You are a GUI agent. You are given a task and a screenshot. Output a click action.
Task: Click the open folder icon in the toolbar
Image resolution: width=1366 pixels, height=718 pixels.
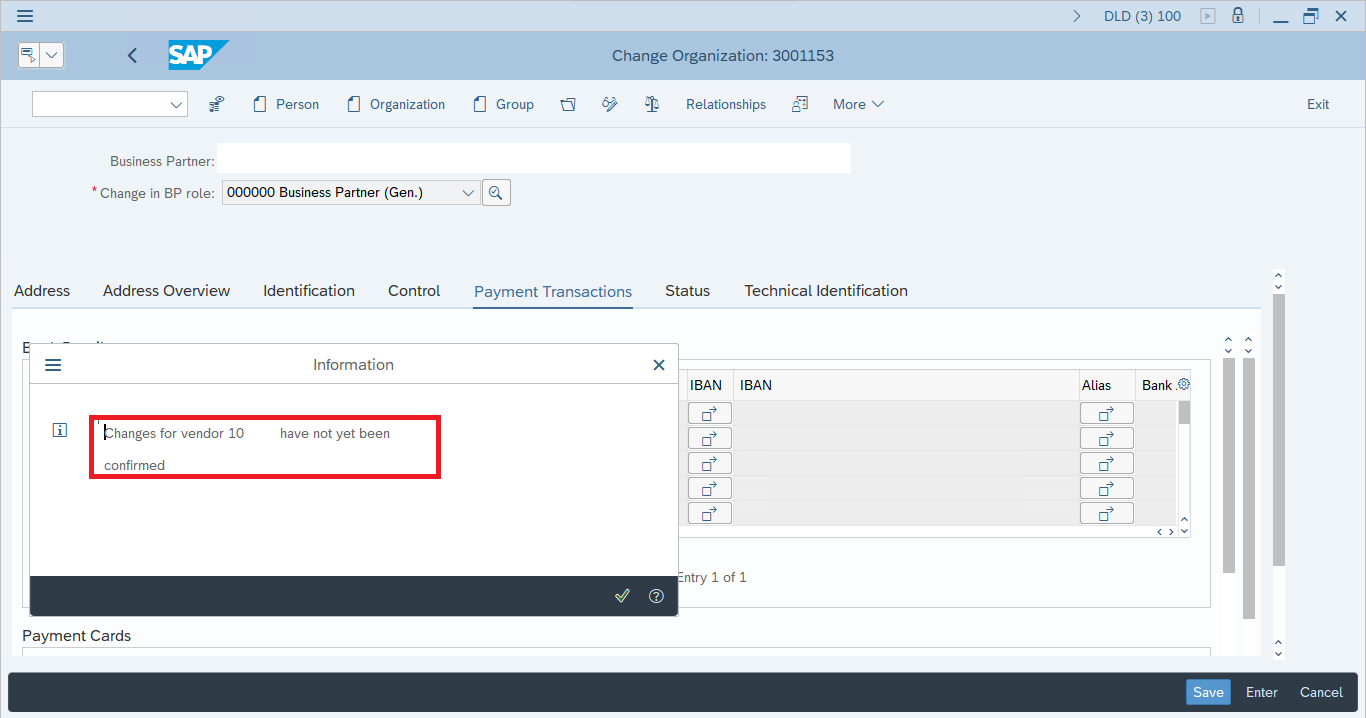coord(568,104)
